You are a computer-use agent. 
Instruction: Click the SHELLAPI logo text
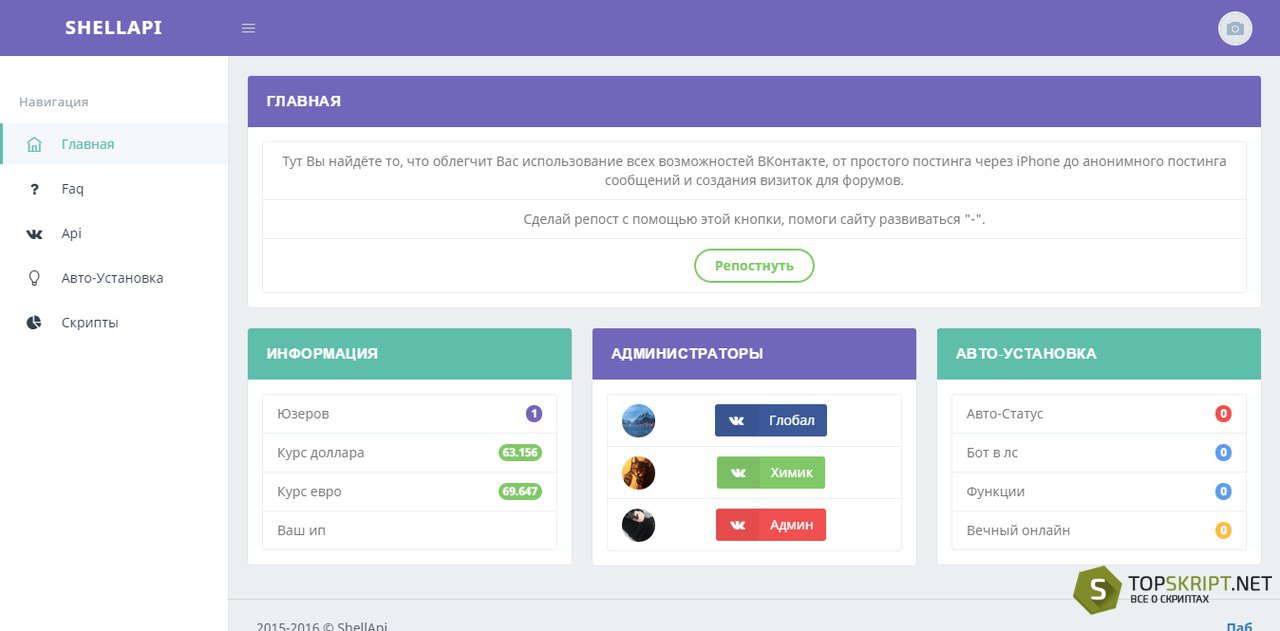pos(113,28)
